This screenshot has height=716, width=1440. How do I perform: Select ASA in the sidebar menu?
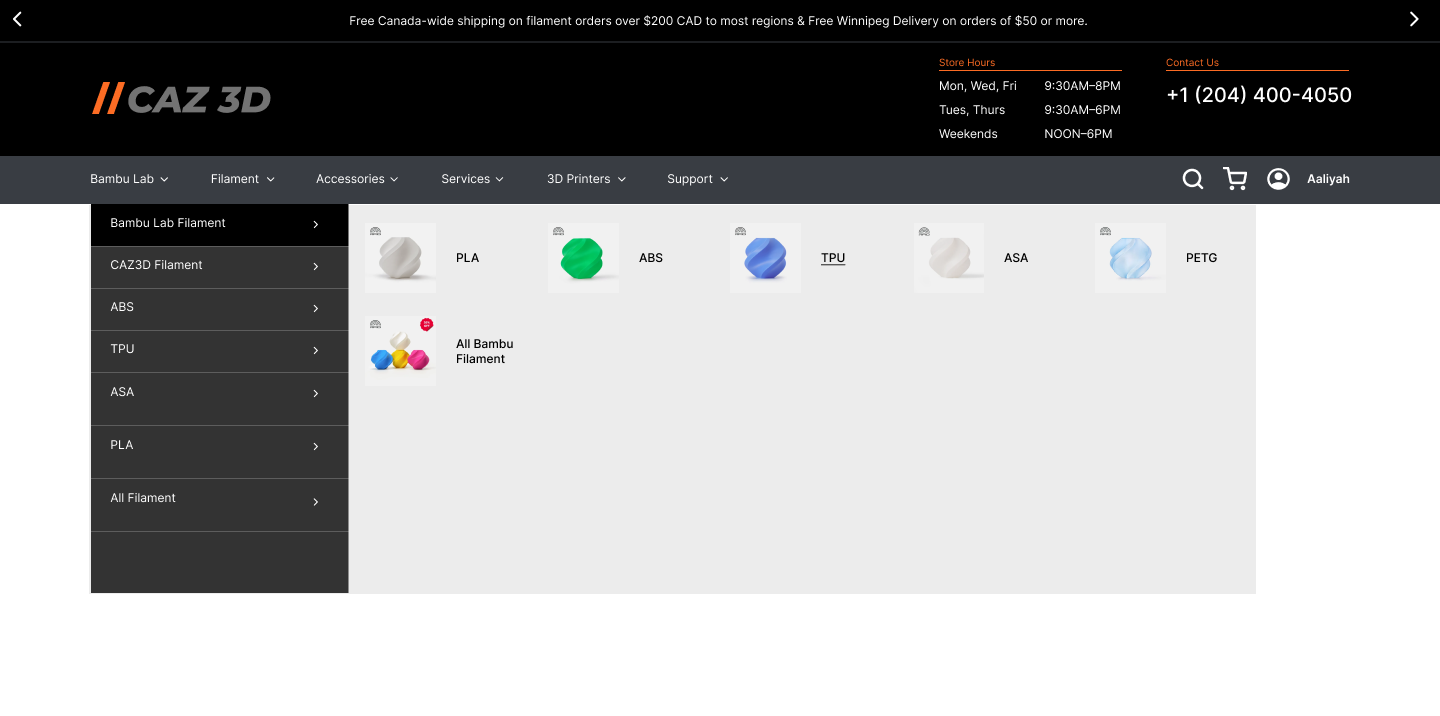point(220,398)
